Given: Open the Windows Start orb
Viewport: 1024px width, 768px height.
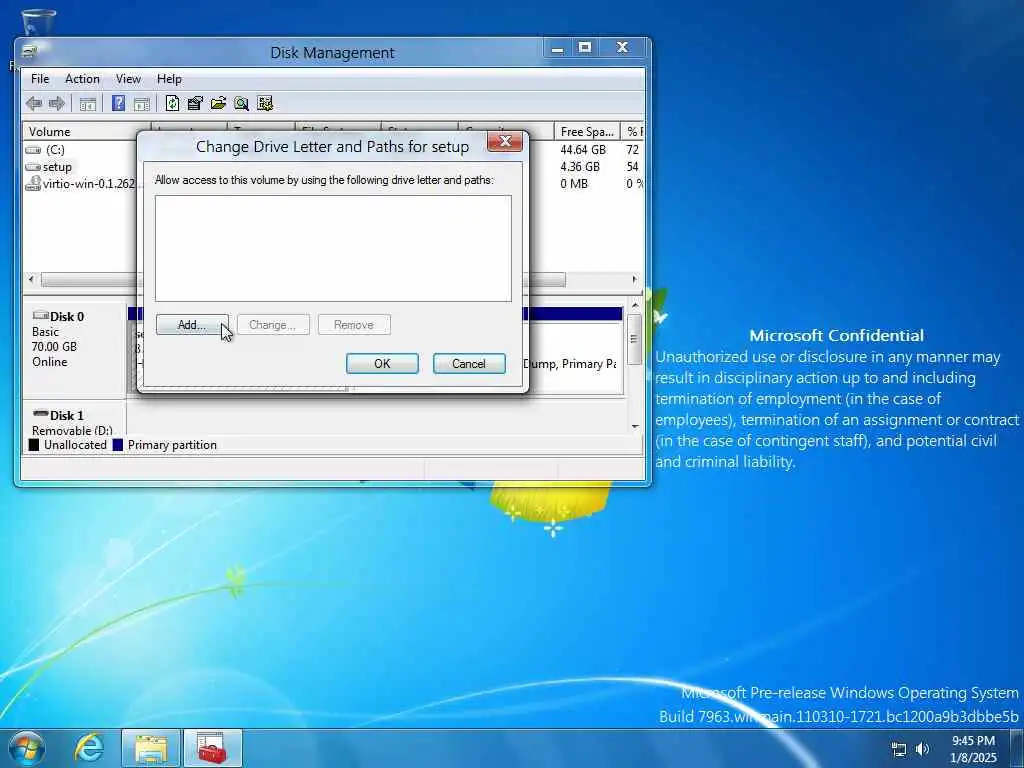Looking at the screenshot, I should [27, 748].
